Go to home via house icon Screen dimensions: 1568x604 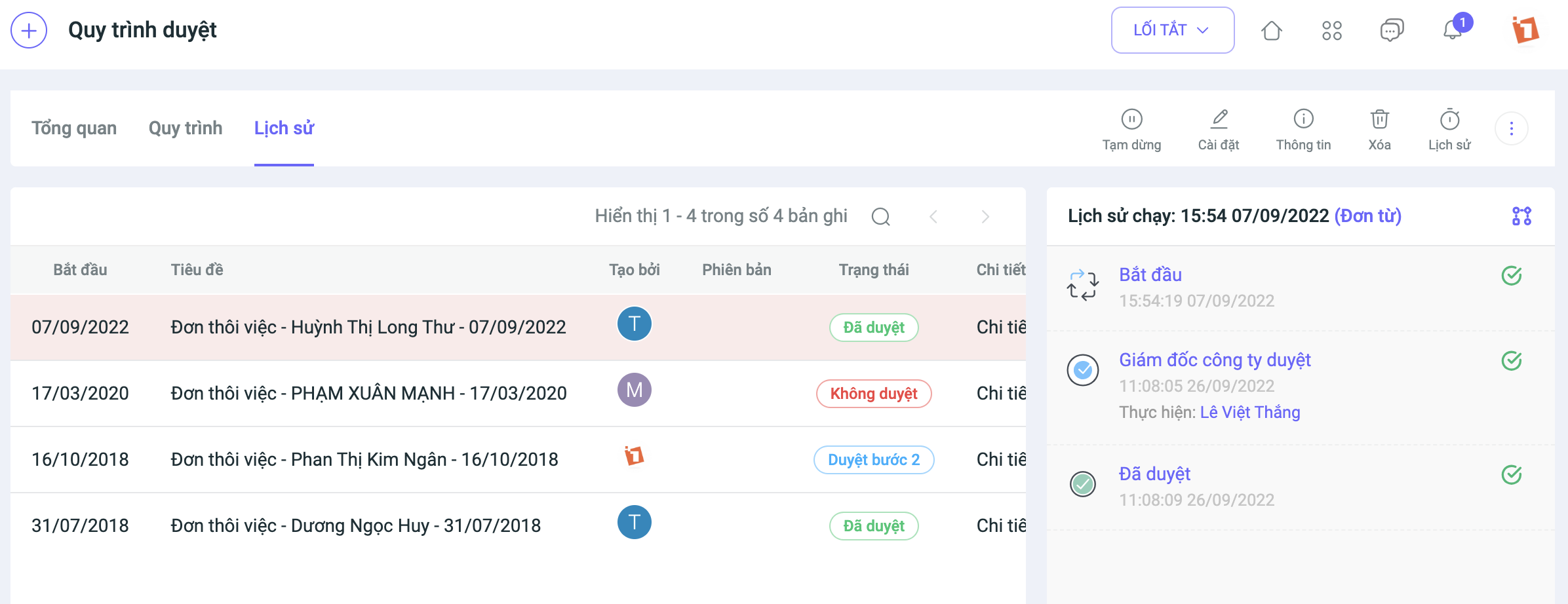pyautogui.click(x=1271, y=30)
